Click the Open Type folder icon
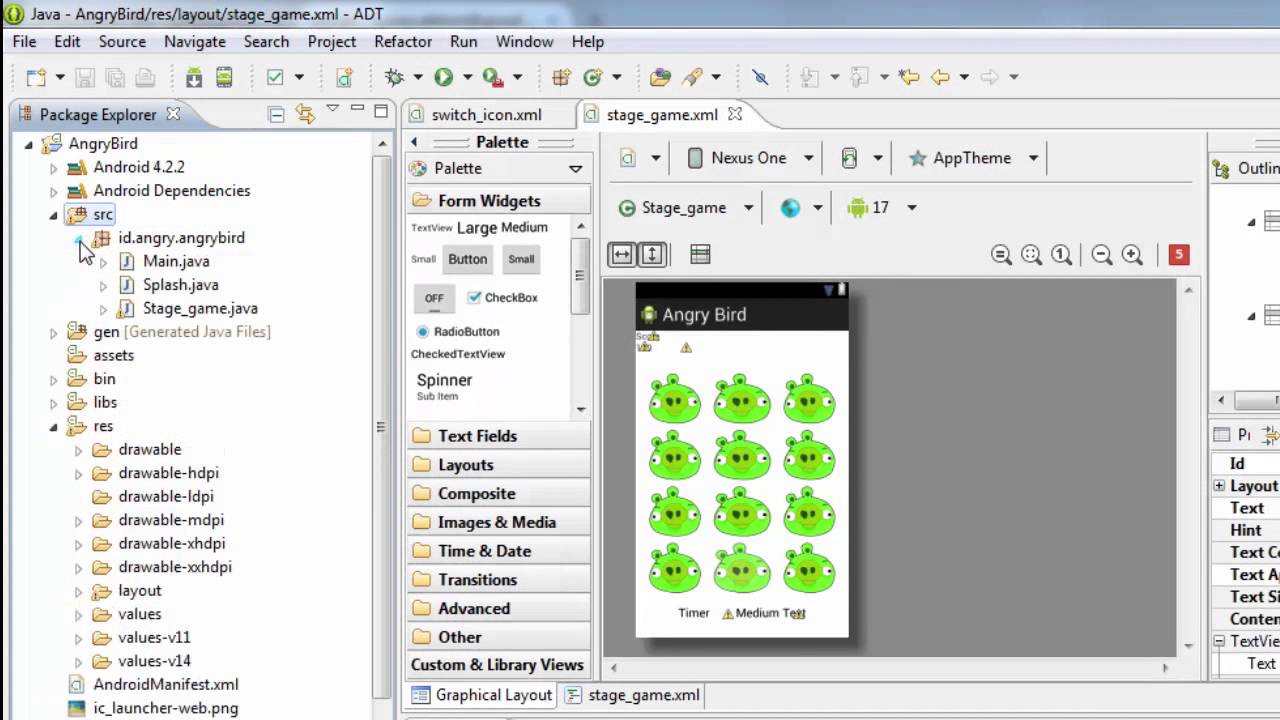The height and width of the screenshot is (720, 1280). click(x=660, y=77)
